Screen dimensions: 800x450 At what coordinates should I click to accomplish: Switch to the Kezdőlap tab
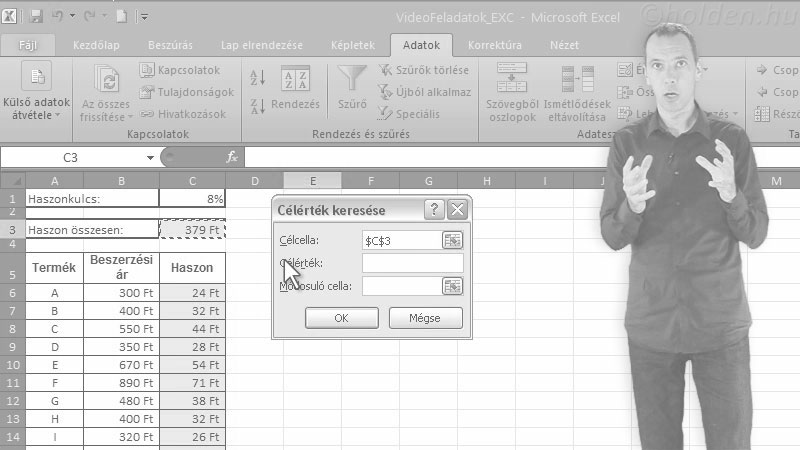96,45
